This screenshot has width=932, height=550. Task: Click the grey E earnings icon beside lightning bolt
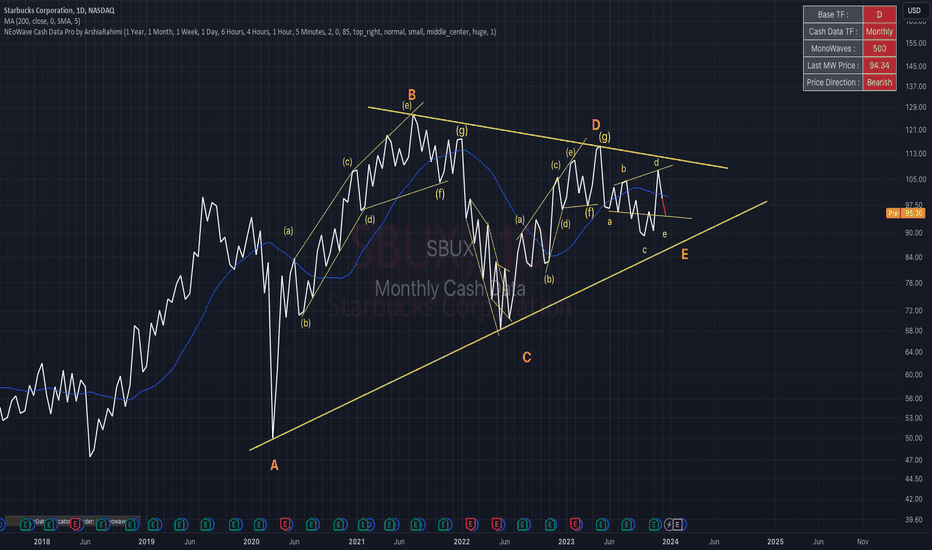(x=678, y=524)
